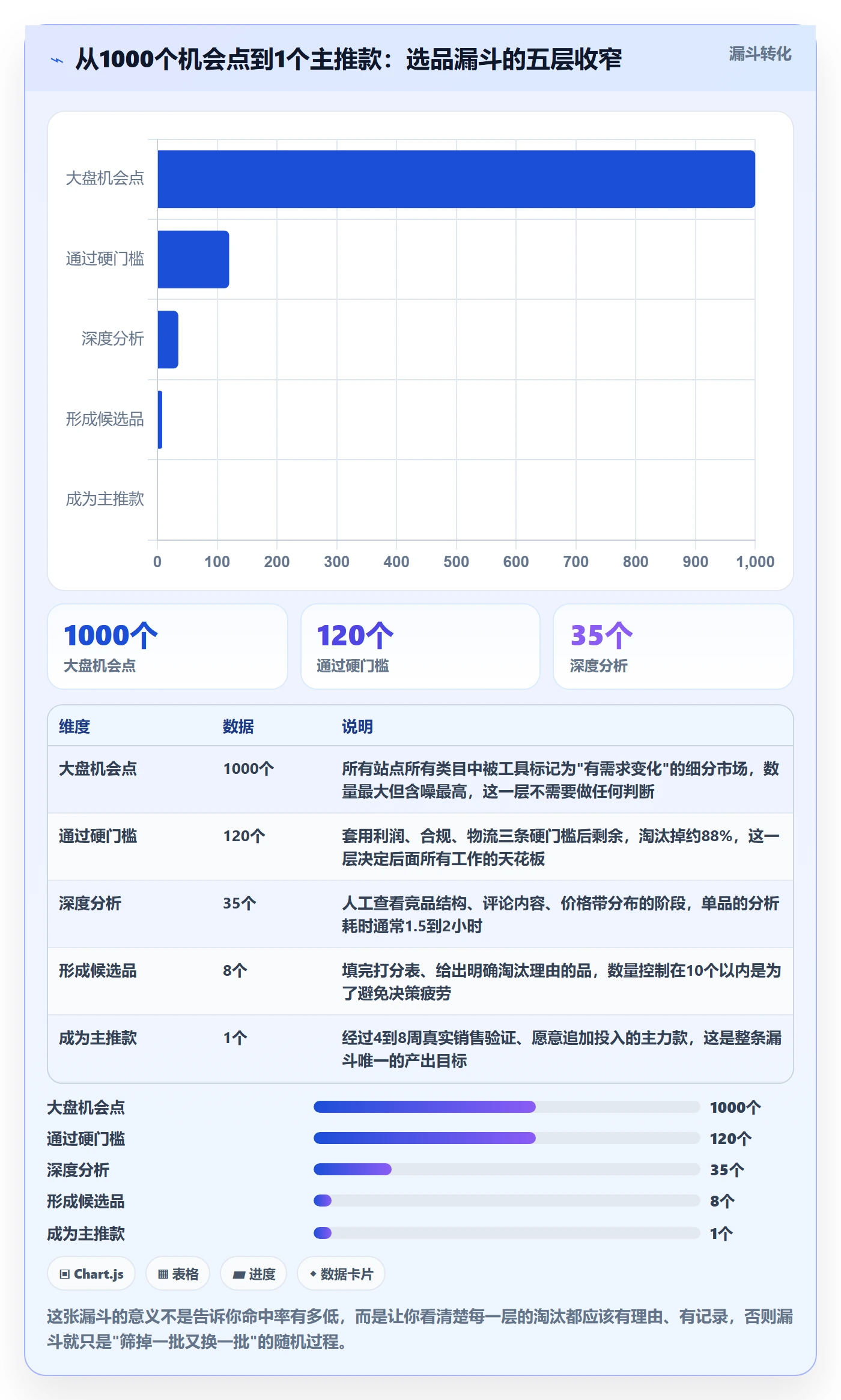Click the 漏斗转化 tag in the header

[x=760, y=54]
